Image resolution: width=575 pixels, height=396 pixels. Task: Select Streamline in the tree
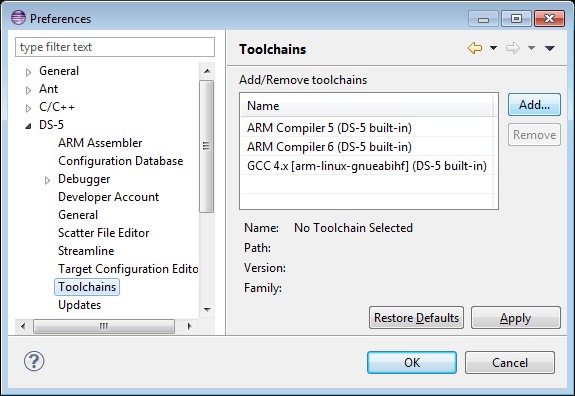point(86,251)
